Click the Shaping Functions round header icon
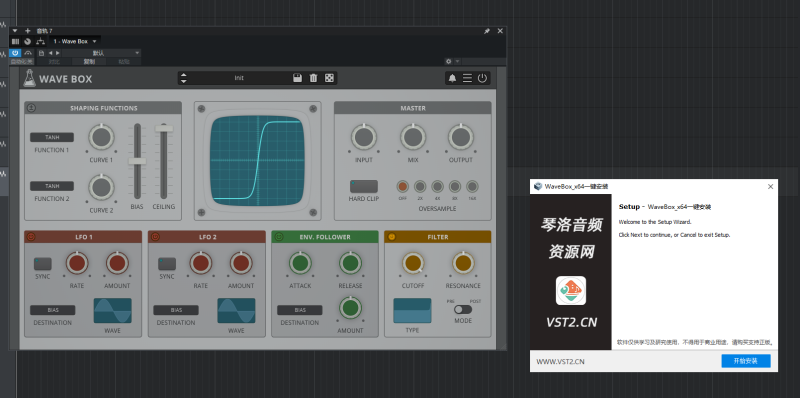Screen dimensions: 800x398 [31, 108]
